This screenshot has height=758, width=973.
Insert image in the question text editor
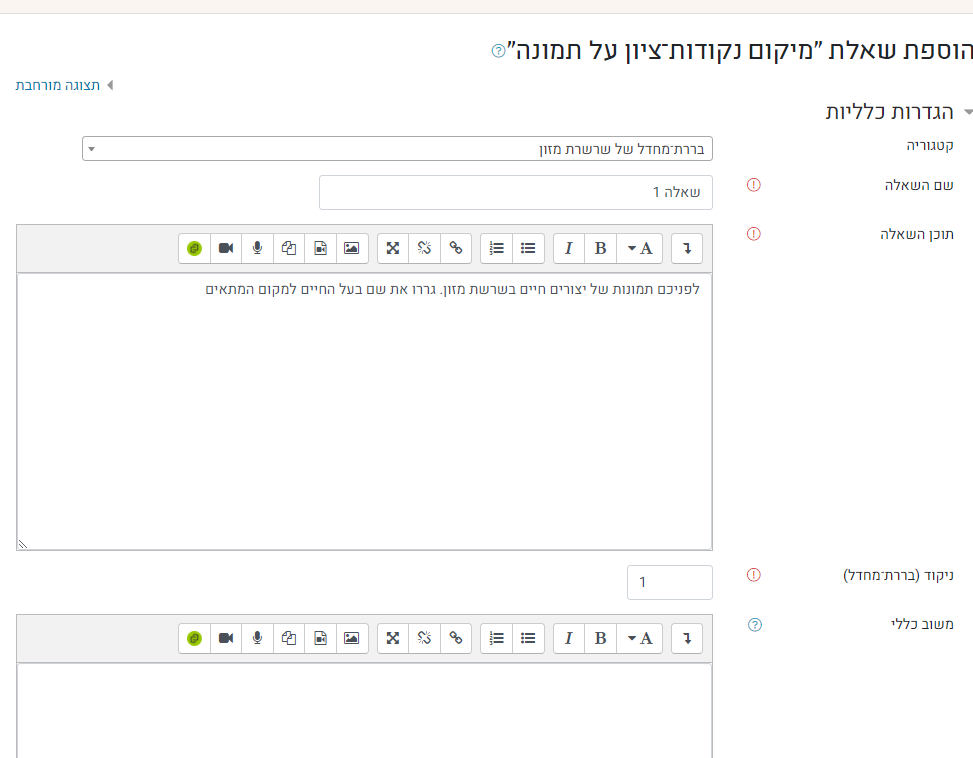click(351, 248)
